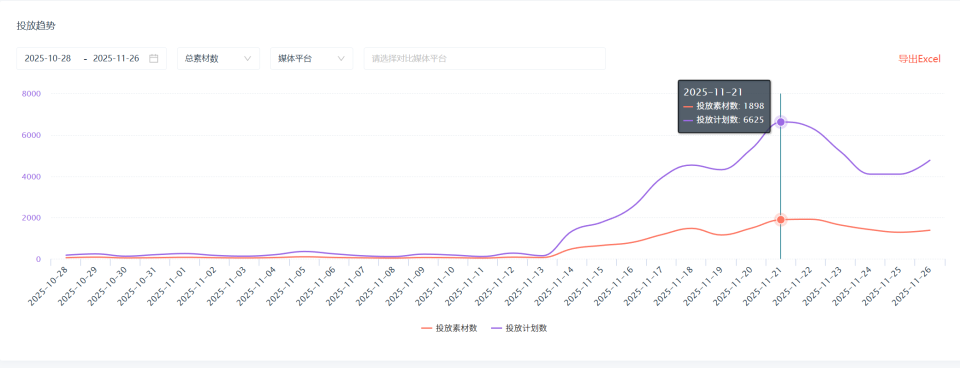
Task: Focus the 请选择对比媒体平台 input
Action: pyautogui.click(x=485, y=59)
